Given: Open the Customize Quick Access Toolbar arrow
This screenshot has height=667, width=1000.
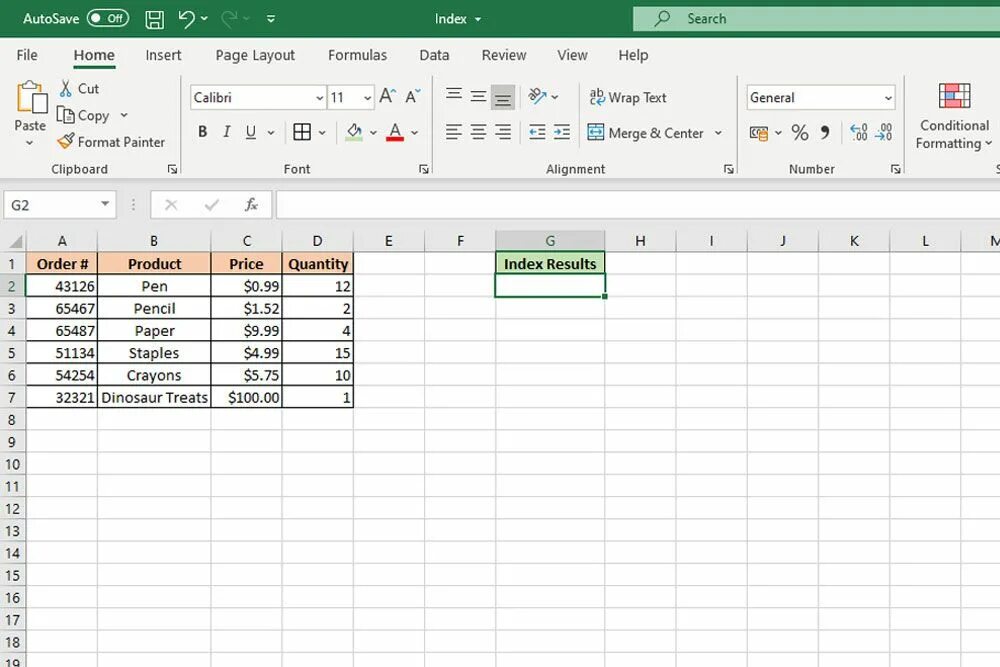Looking at the screenshot, I should coord(270,18).
